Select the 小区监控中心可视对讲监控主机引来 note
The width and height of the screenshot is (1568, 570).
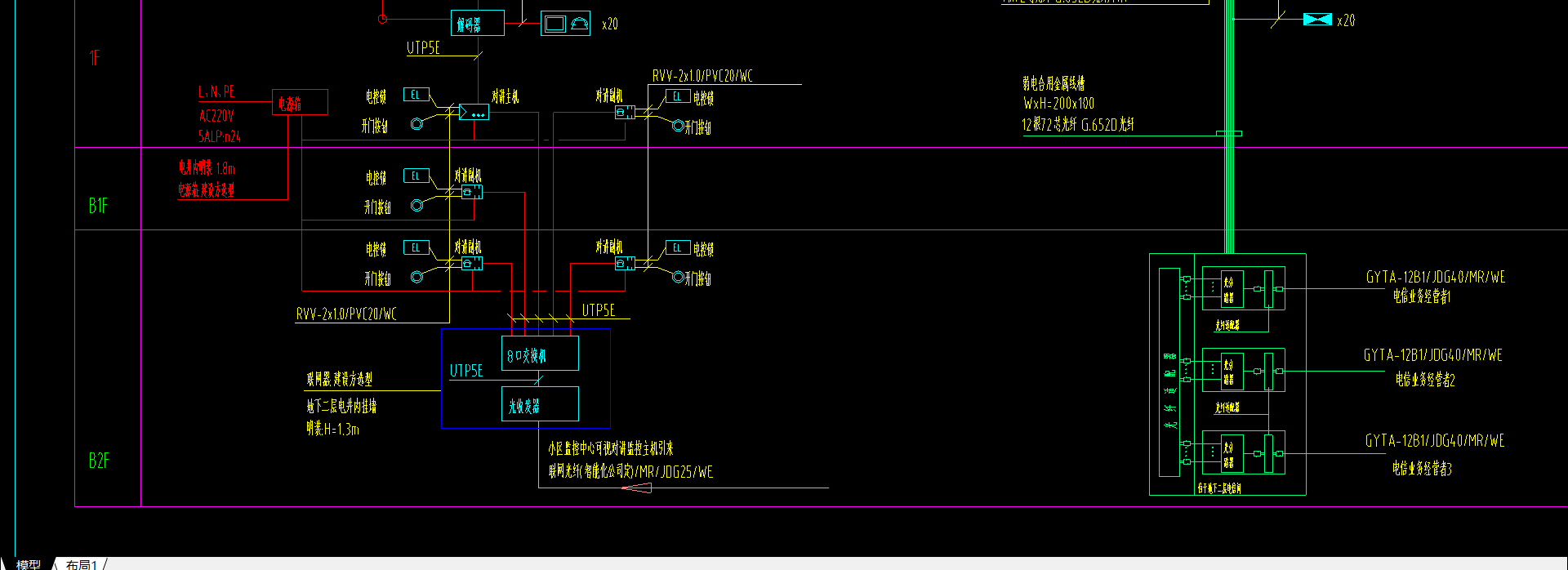pos(611,448)
